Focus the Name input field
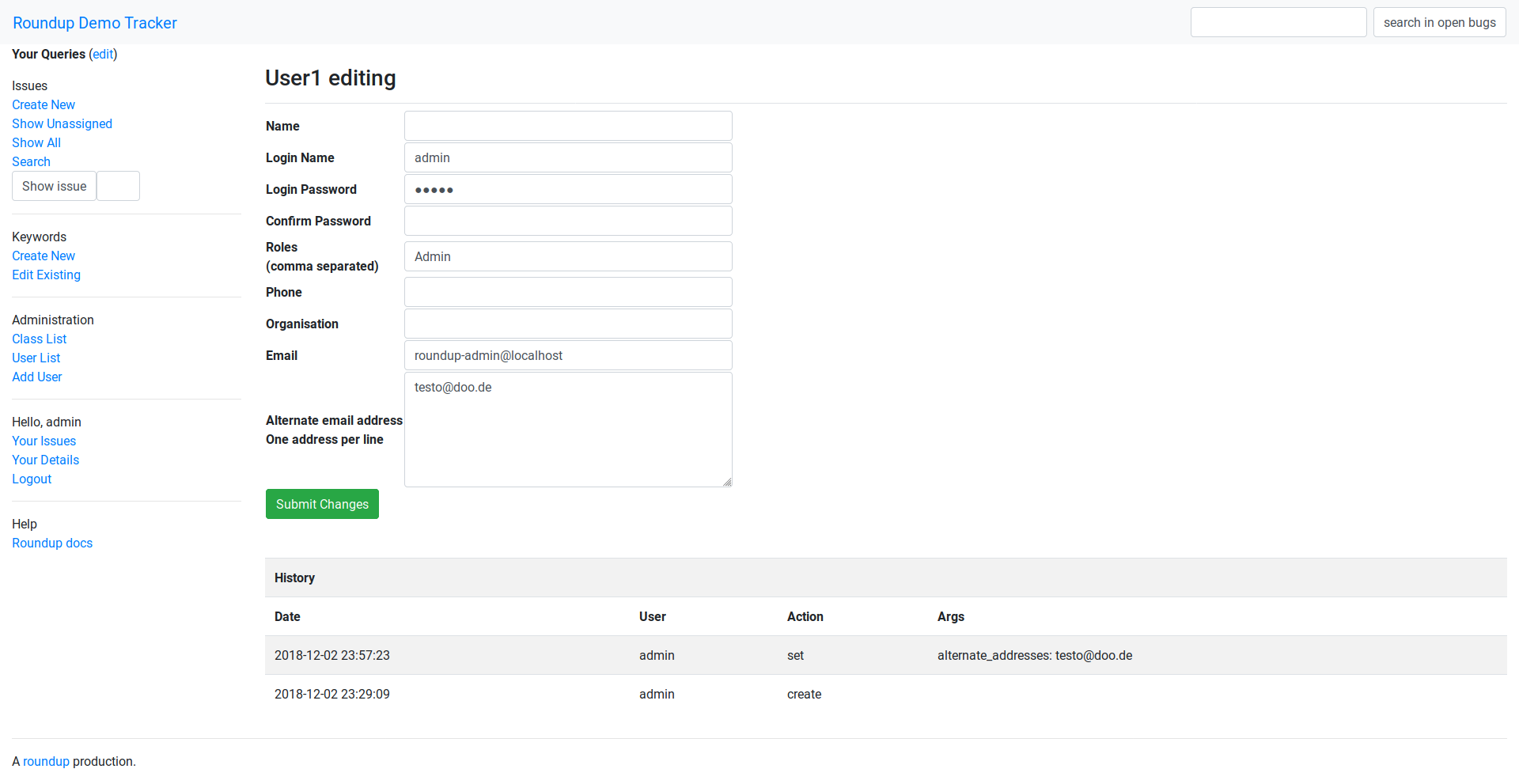Image resolution: width=1519 pixels, height=784 pixels. point(568,126)
